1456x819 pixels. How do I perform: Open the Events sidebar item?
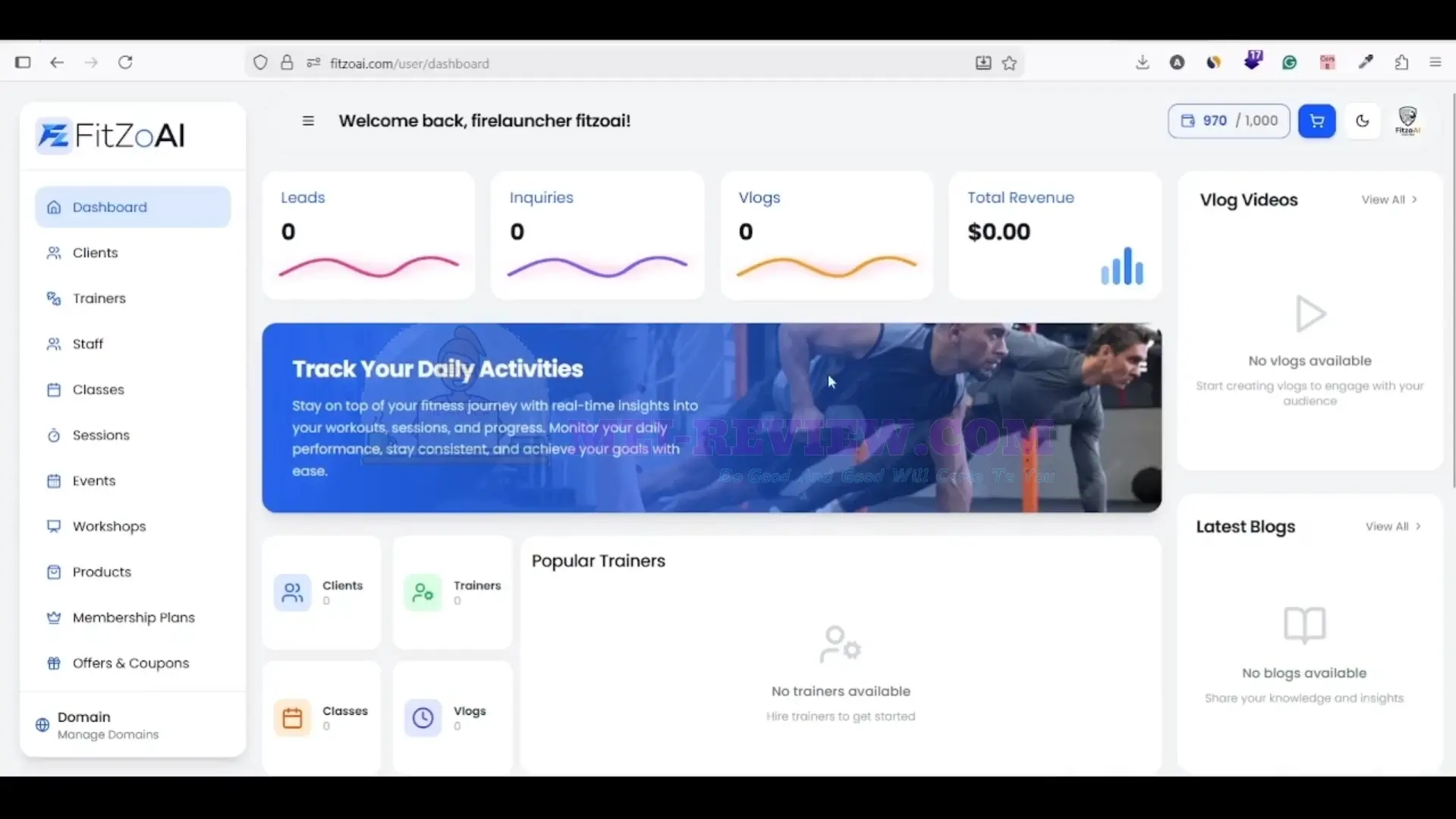[133, 480]
